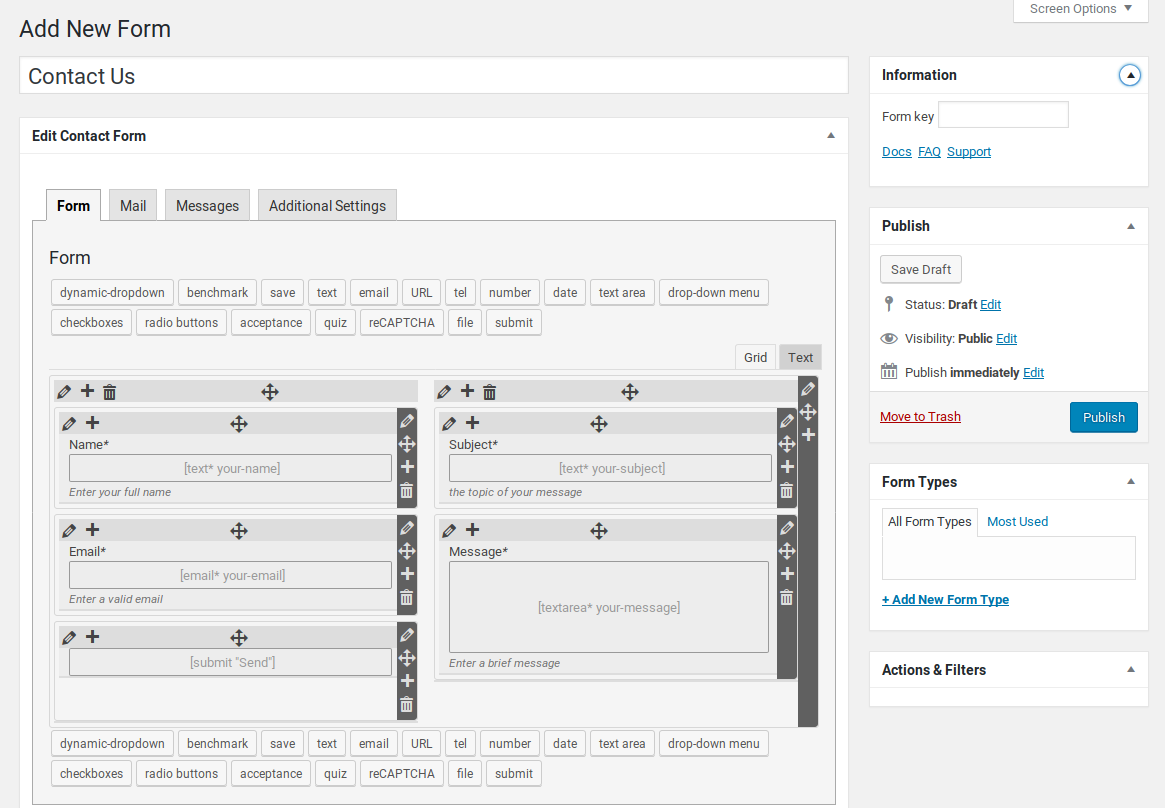This screenshot has height=808, width=1165.
Task: Collapse the Form Types panel
Action: tap(1131, 482)
